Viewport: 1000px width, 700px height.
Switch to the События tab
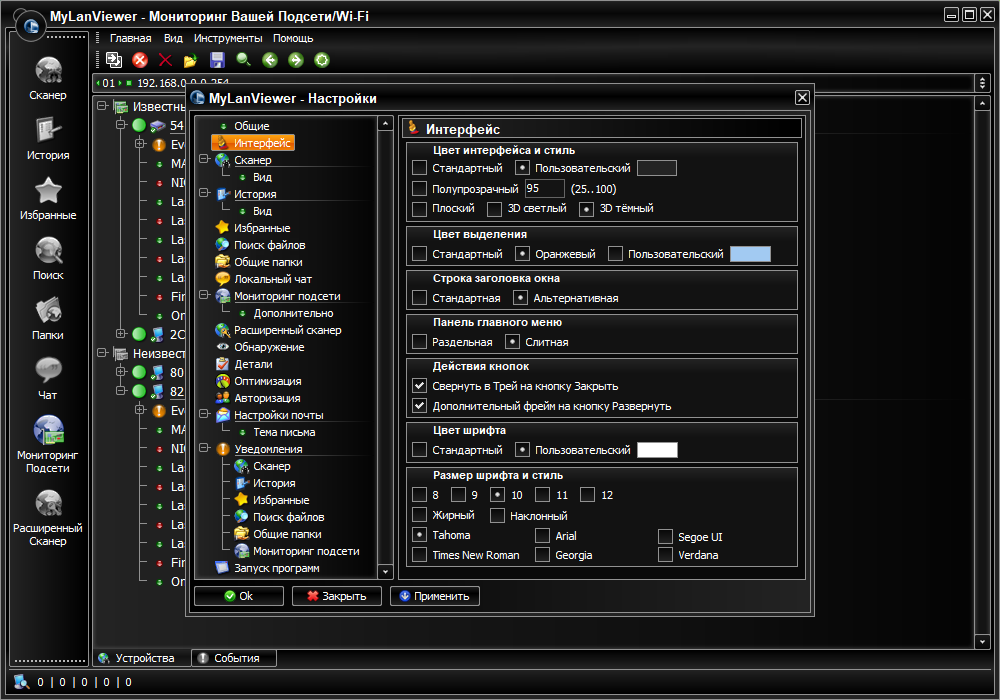(234, 658)
